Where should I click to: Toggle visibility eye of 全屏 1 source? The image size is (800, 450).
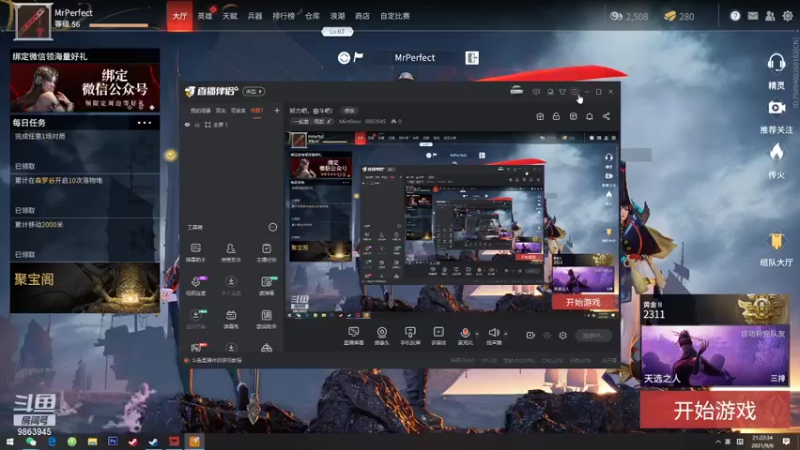(x=187, y=124)
